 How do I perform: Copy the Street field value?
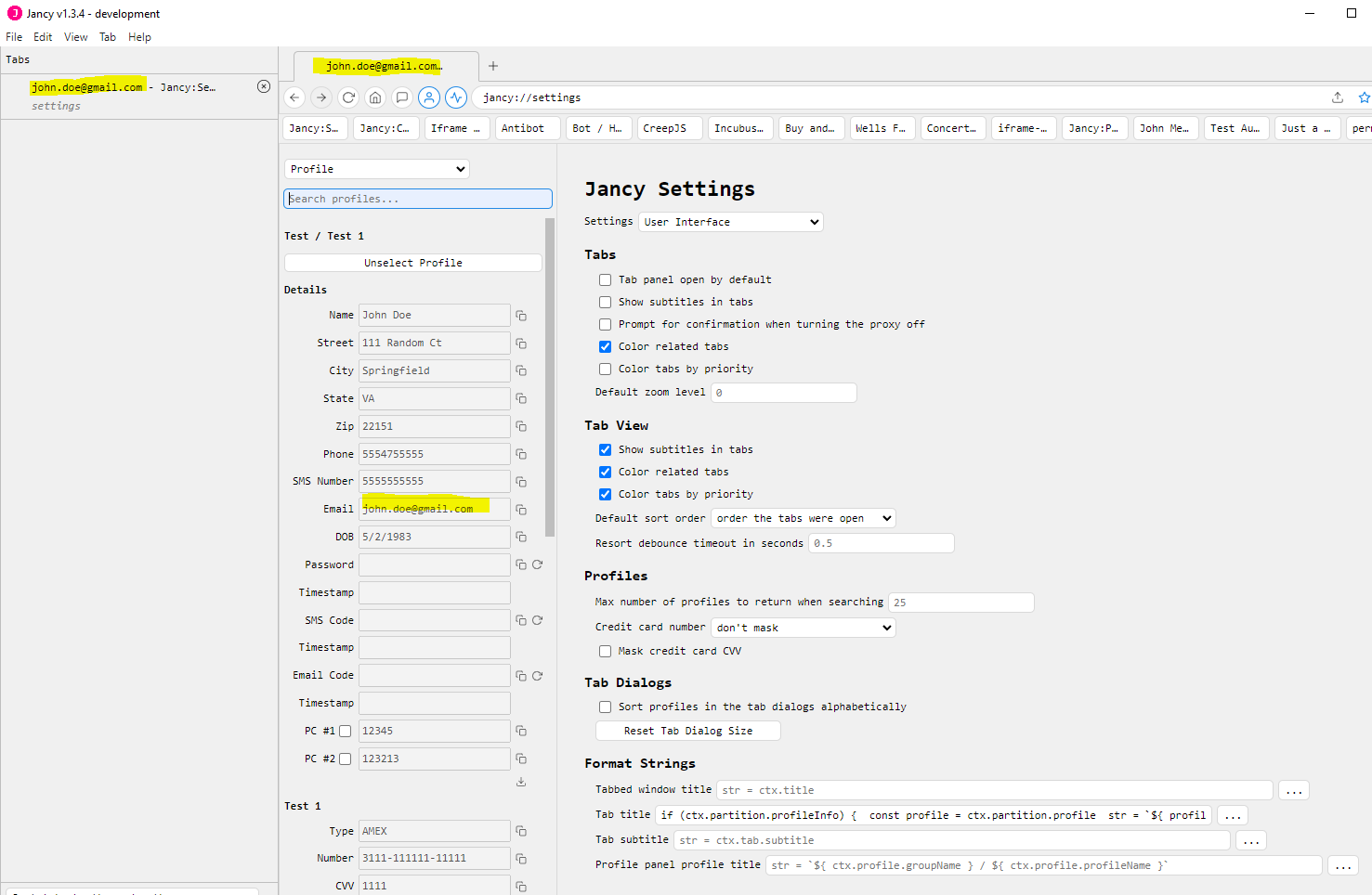521,344
